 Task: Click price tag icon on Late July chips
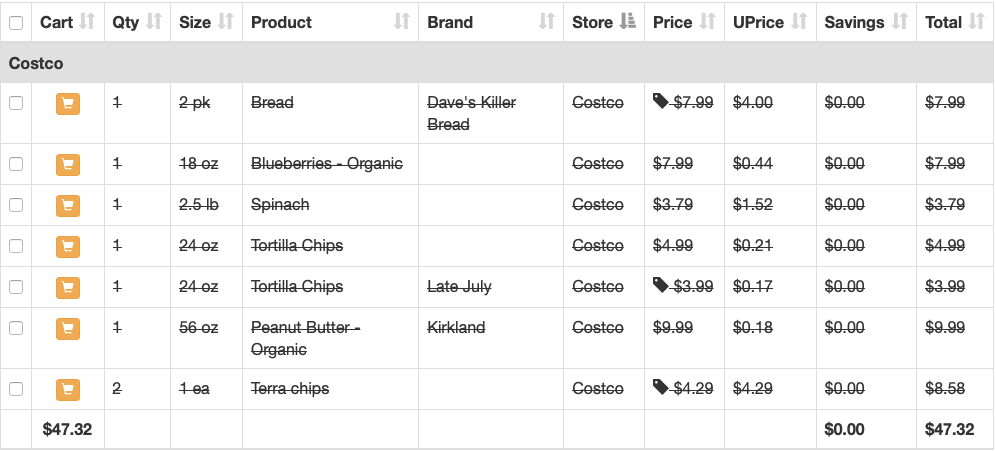661,285
